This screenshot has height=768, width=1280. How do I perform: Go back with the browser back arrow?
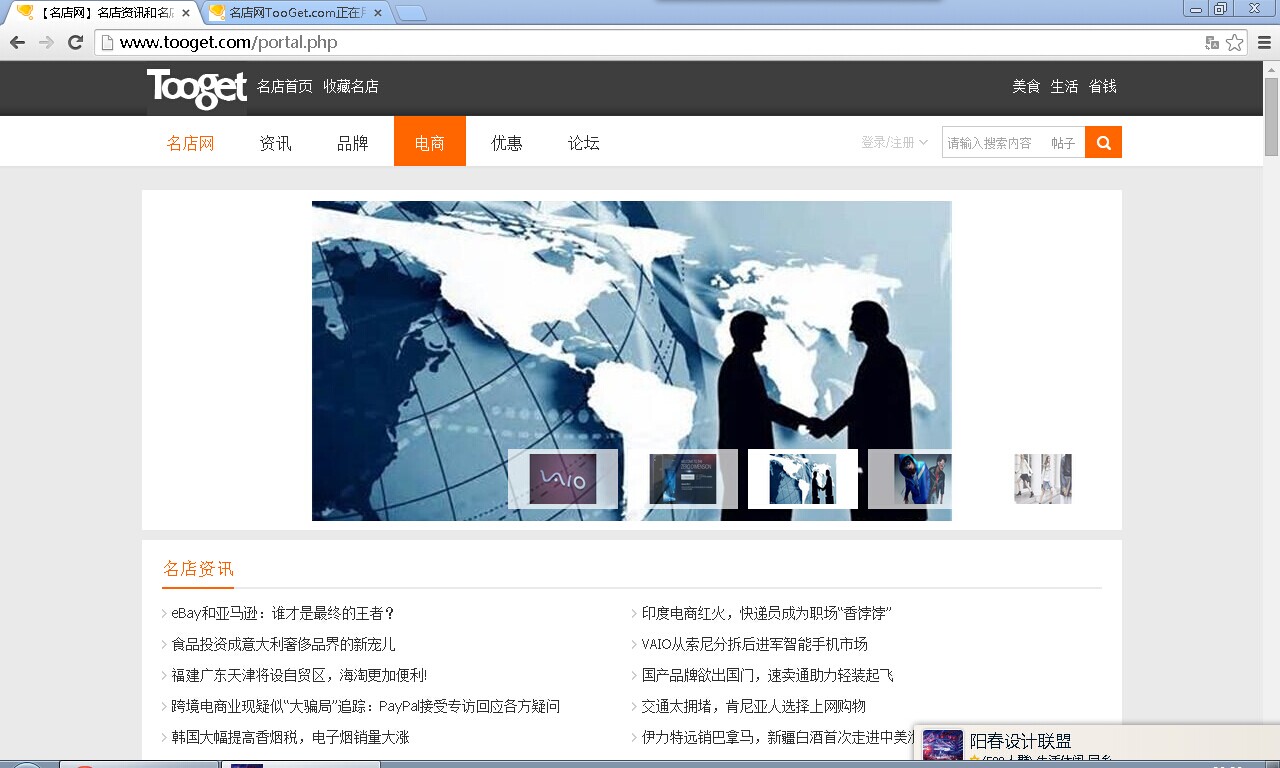coord(17,42)
